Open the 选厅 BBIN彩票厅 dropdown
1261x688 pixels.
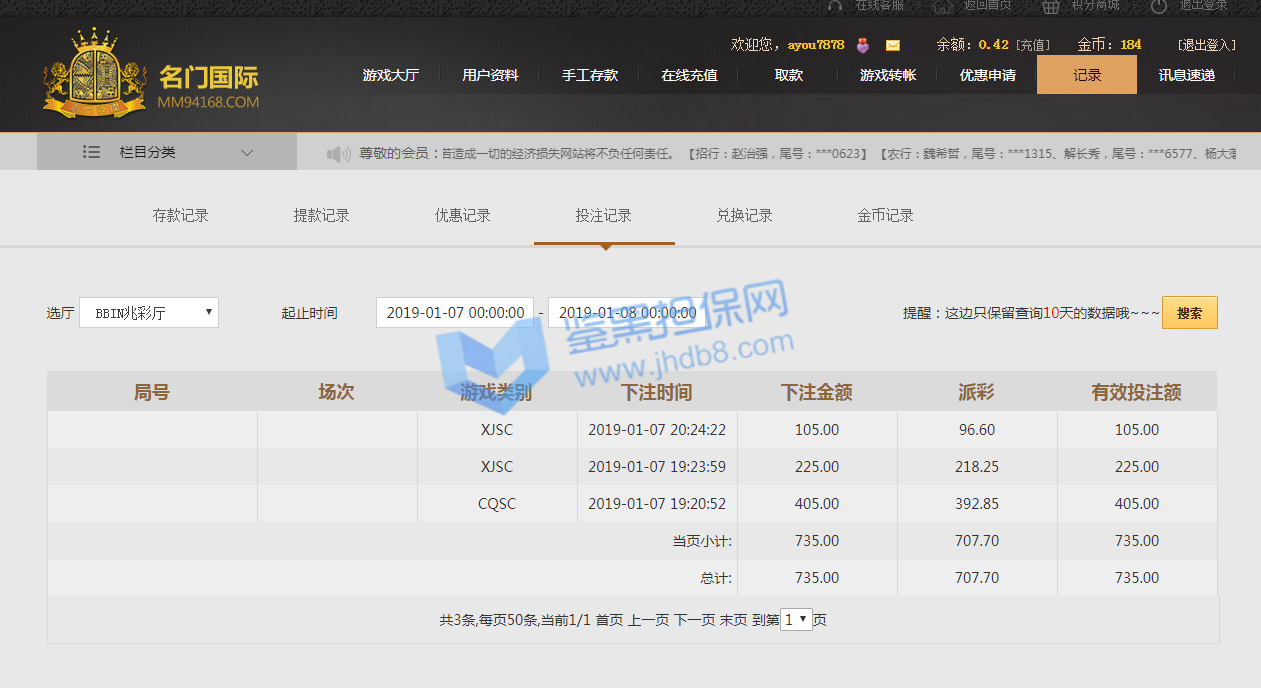coord(149,313)
